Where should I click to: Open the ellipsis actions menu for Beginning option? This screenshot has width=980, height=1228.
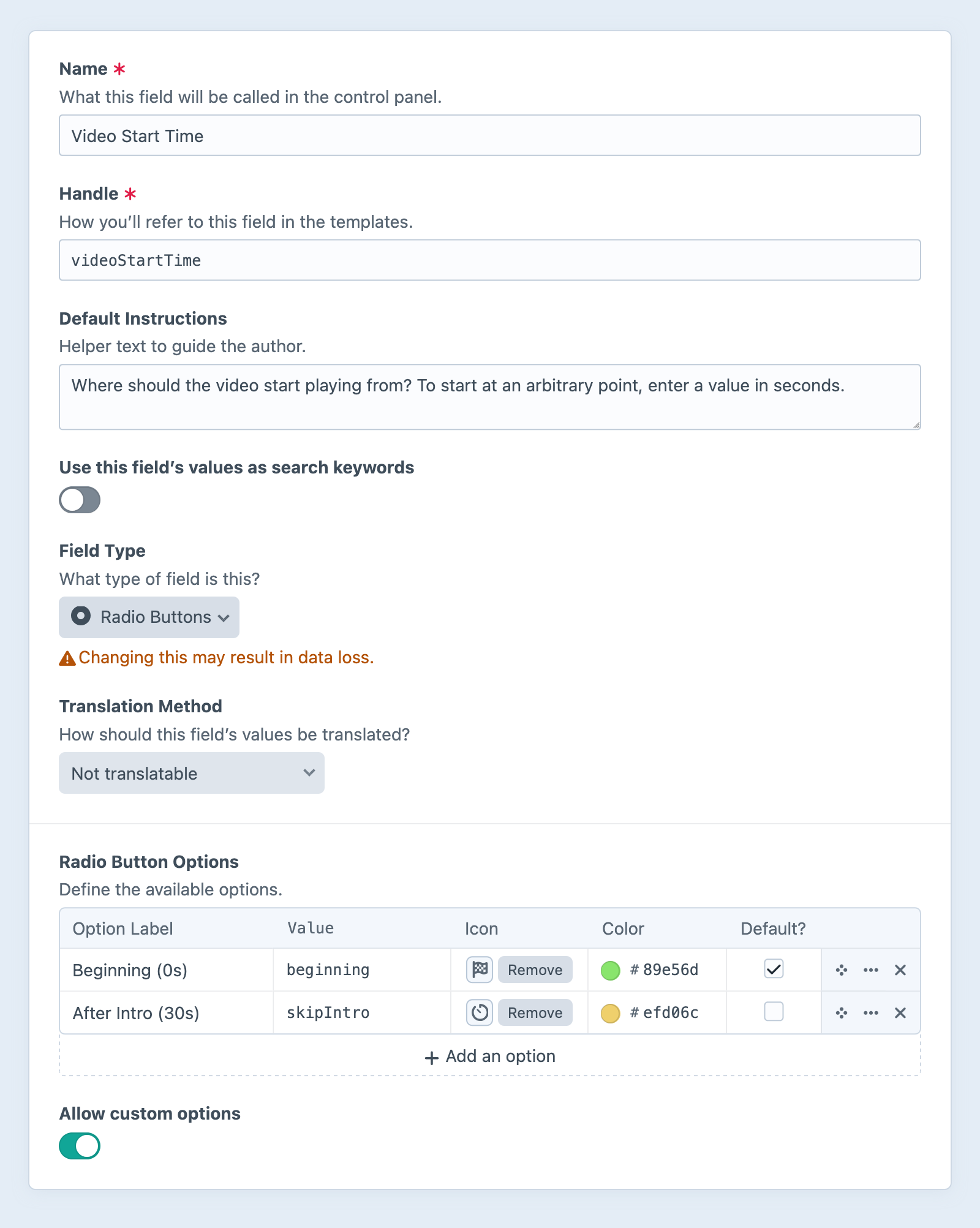870,970
